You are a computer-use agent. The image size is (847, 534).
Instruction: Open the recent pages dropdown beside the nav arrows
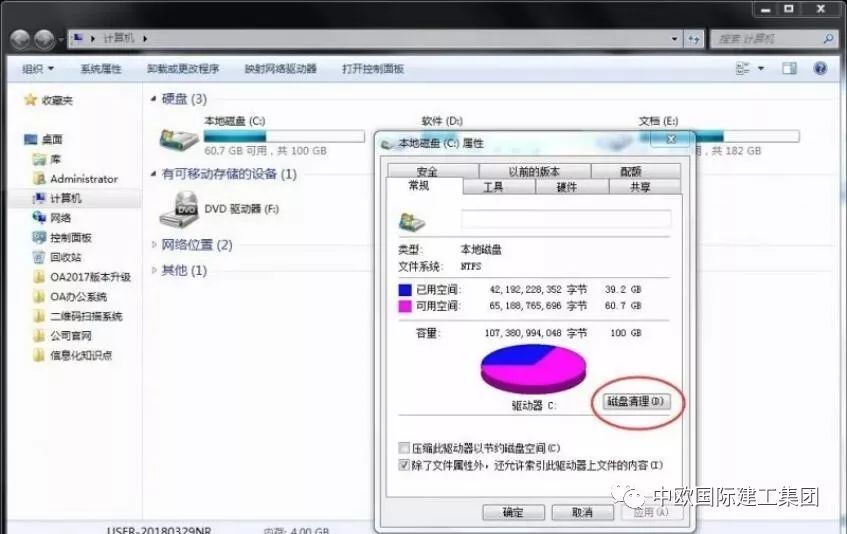coord(61,39)
